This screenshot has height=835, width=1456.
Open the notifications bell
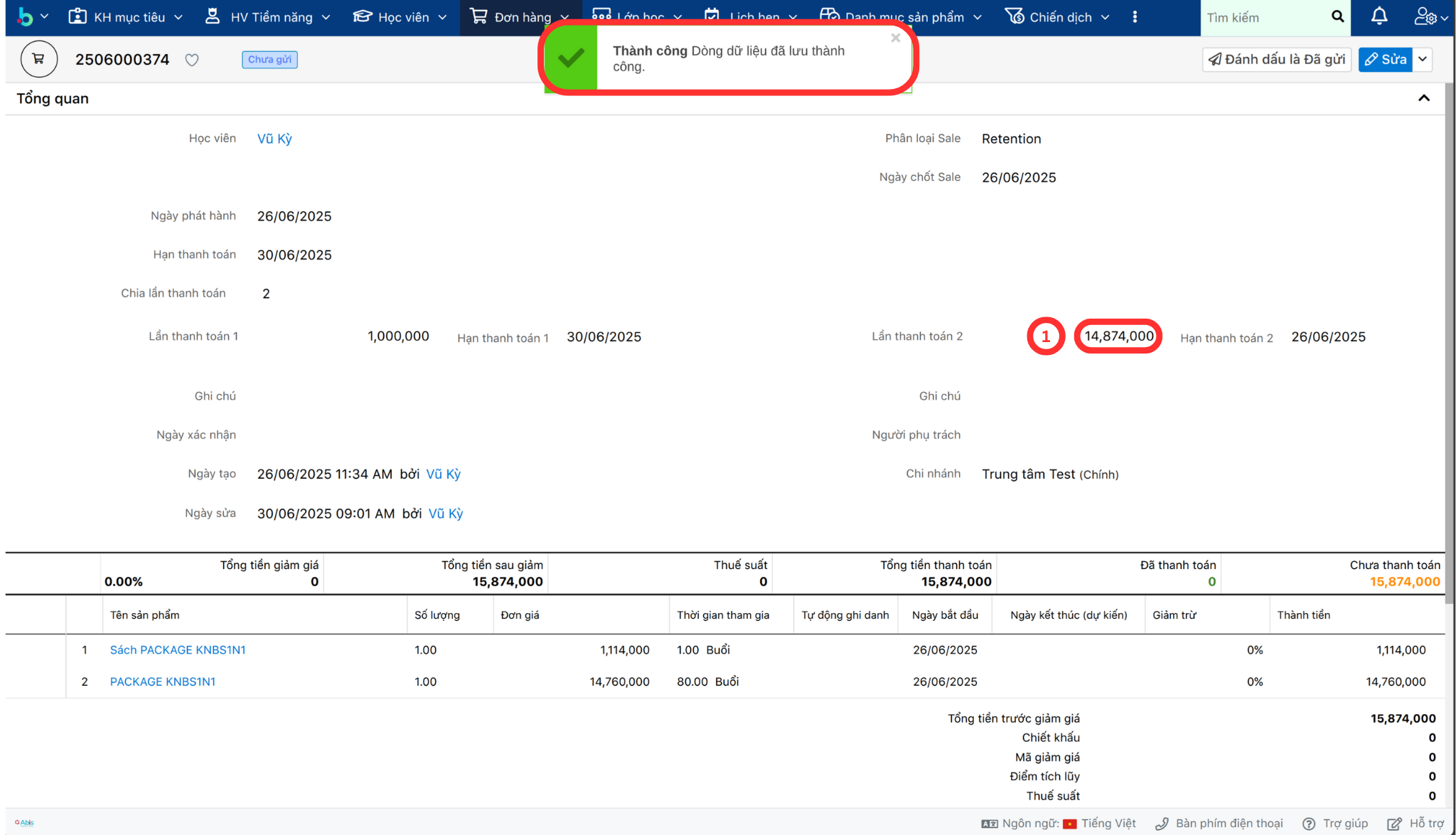pos(1379,16)
